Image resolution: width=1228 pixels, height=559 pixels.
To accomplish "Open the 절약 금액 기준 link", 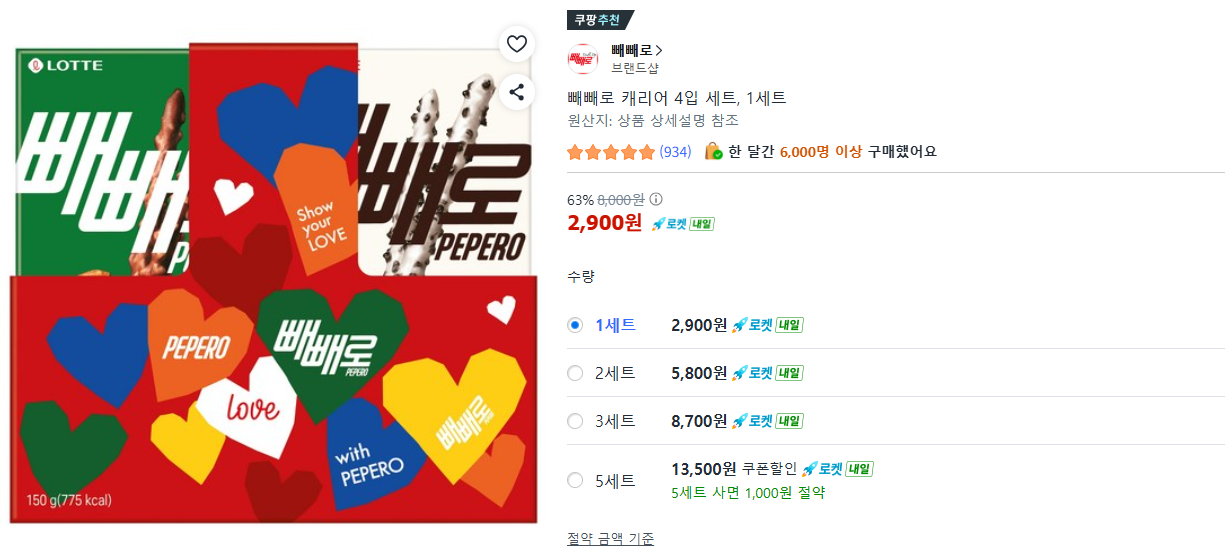I will point(611,539).
